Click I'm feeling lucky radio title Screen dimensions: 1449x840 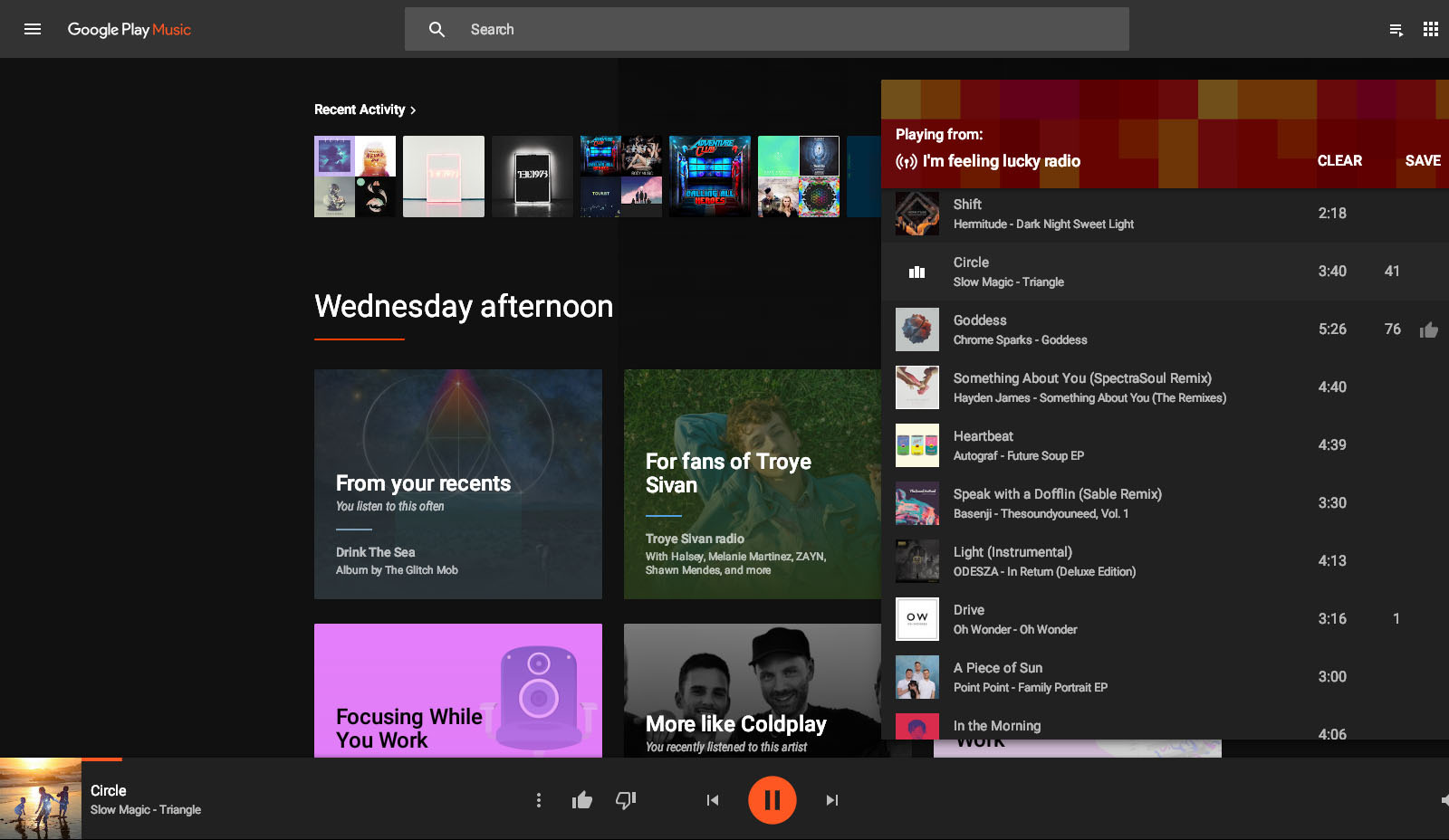pyautogui.click(x=1002, y=161)
